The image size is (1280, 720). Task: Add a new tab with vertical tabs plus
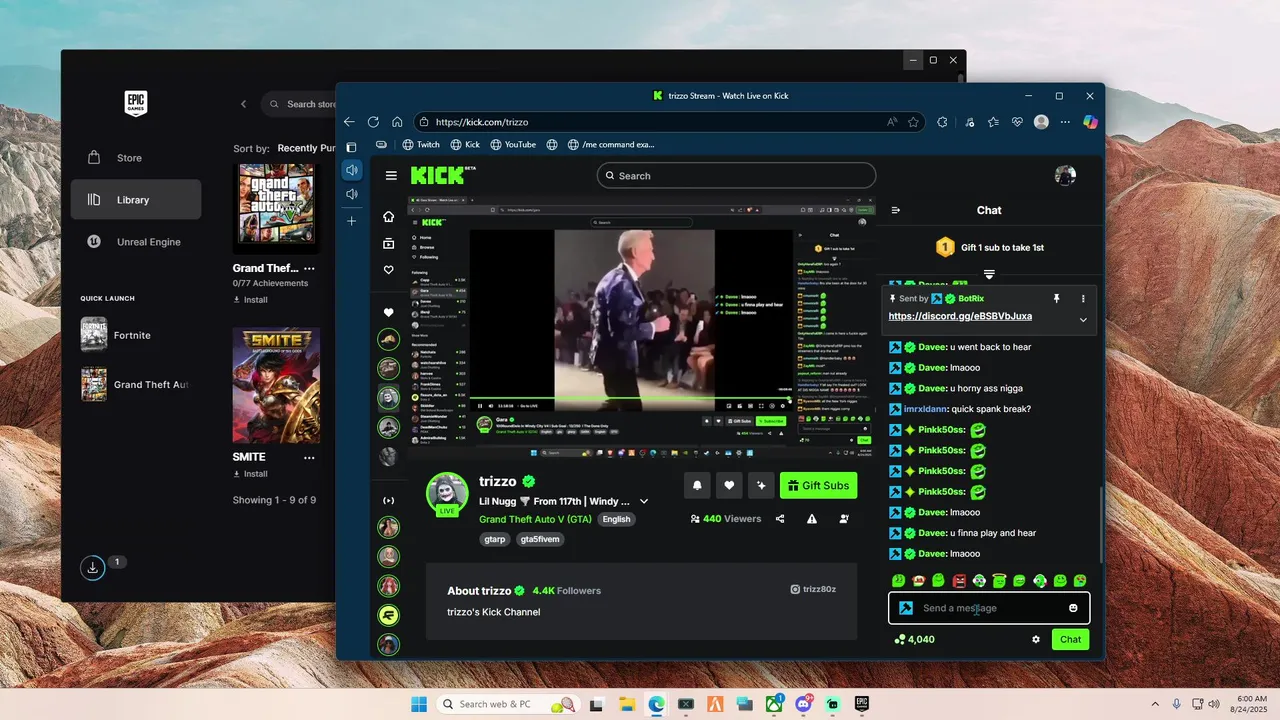(351, 221)
